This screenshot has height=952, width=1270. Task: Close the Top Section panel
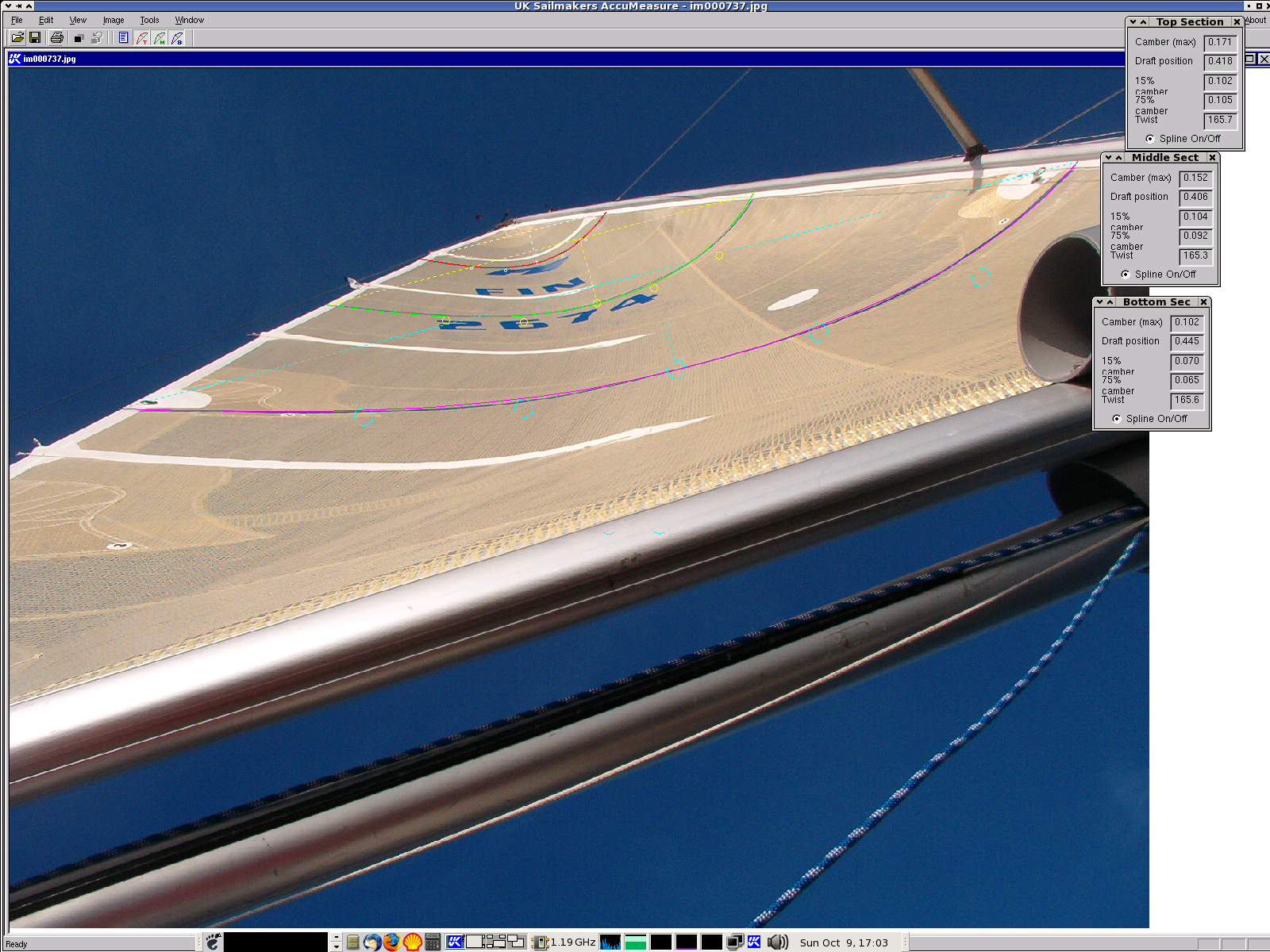pos(1237,22)
